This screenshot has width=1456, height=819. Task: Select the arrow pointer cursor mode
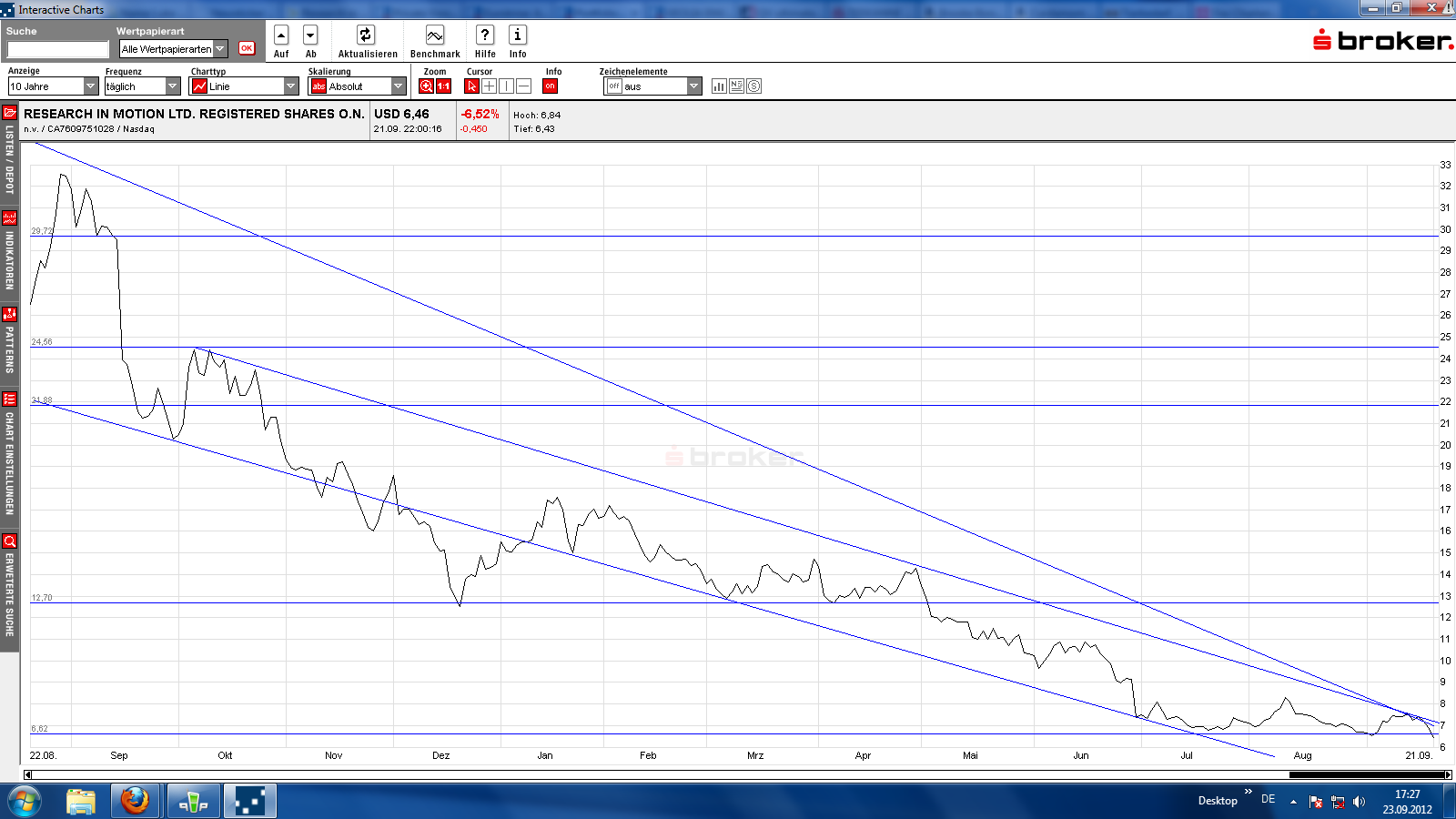(471, 86)
